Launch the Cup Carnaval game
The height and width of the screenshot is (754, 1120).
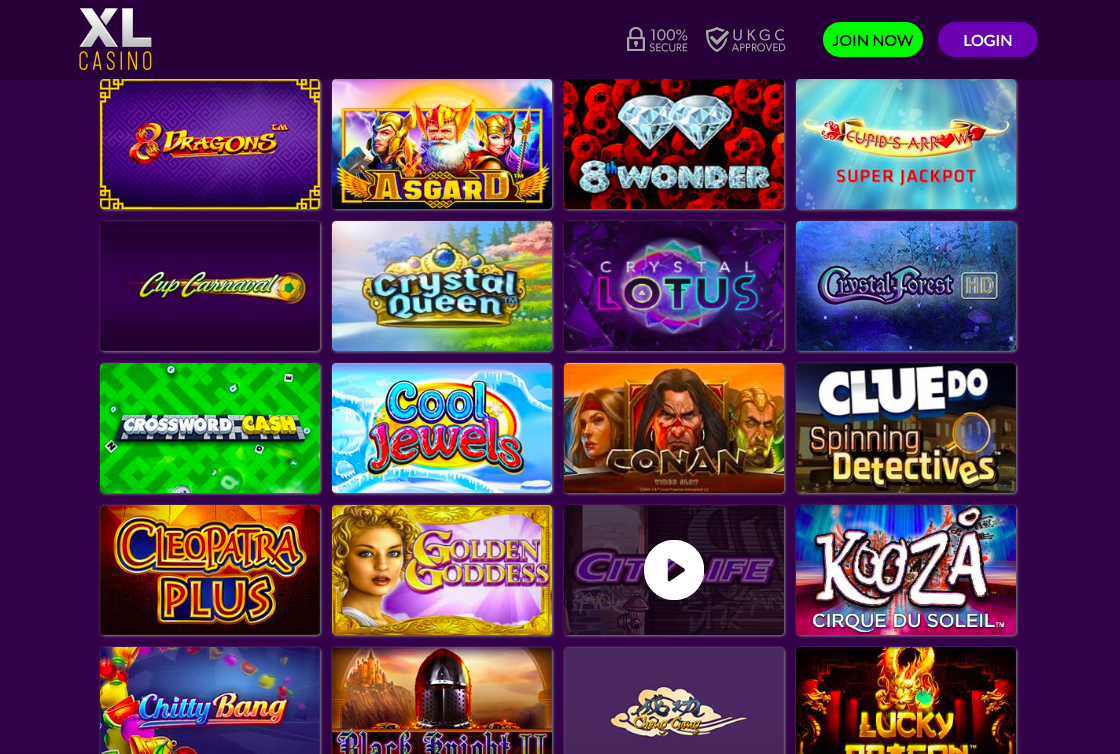(x=210, y=286)
